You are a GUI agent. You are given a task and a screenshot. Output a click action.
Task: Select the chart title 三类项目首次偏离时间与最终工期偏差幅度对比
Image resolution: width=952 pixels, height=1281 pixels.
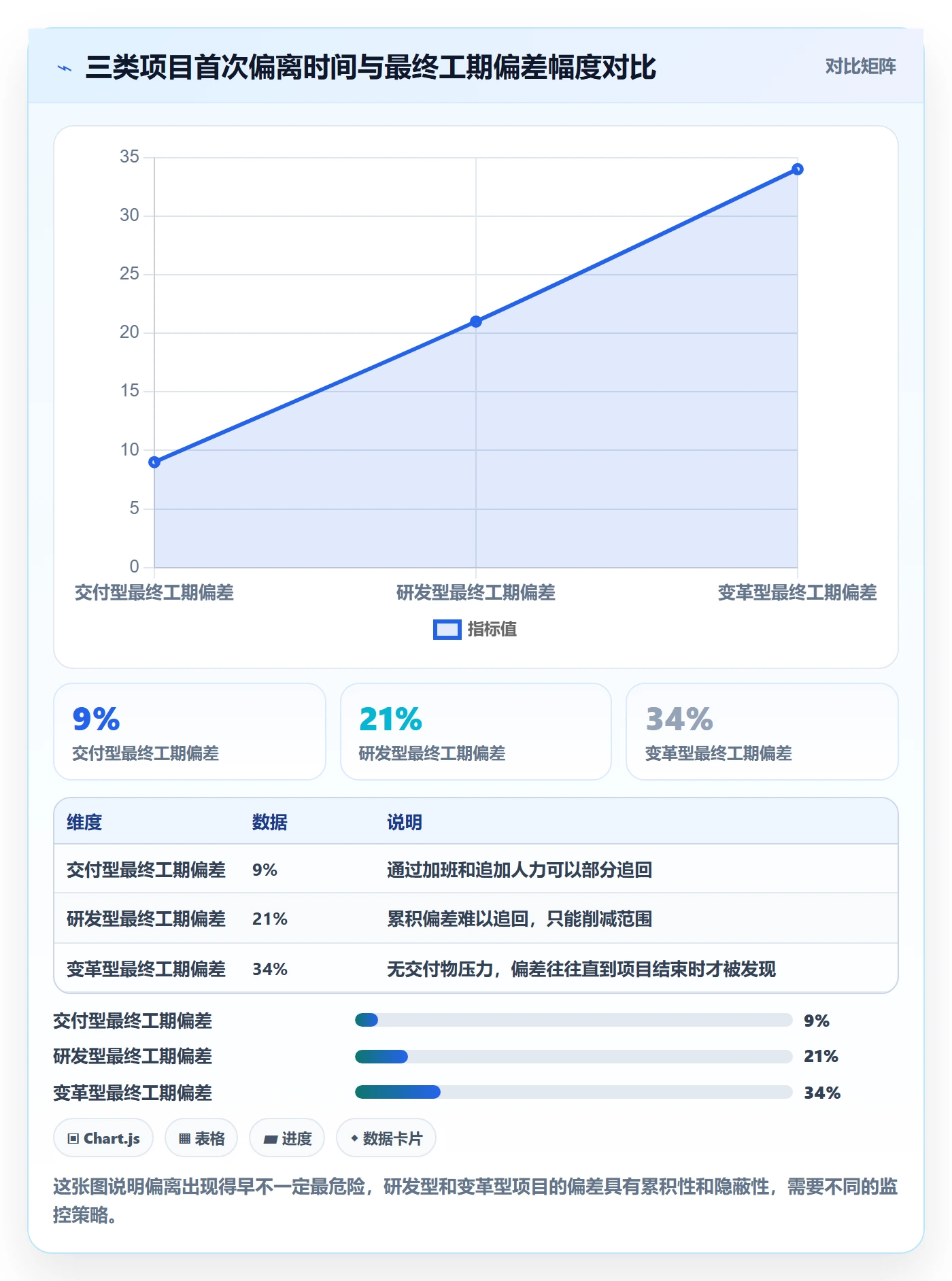click(x=371, y=67)
